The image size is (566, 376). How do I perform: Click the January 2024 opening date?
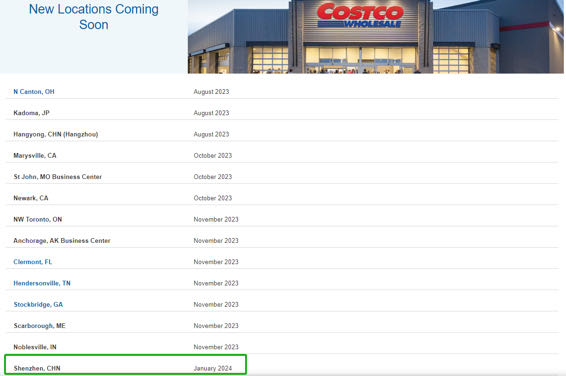click(213, 368)
